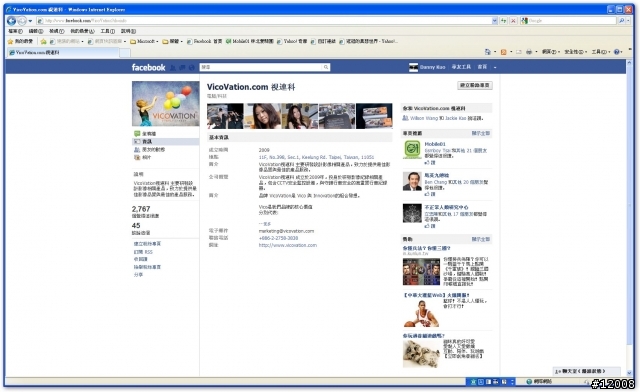Open Home icon dropdown arrow in command bar
This screenshot has width=640, height=392.
[495, 52]
